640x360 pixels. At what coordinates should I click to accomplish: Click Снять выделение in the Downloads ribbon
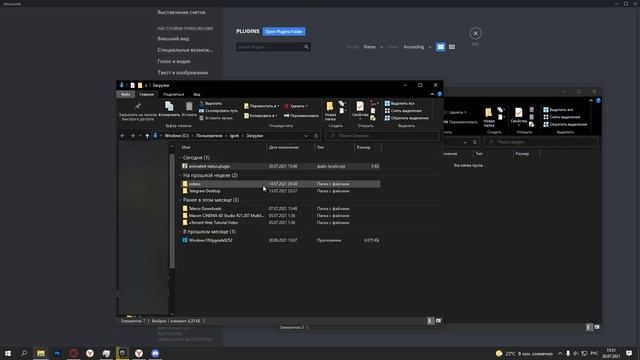click(403, 111)
